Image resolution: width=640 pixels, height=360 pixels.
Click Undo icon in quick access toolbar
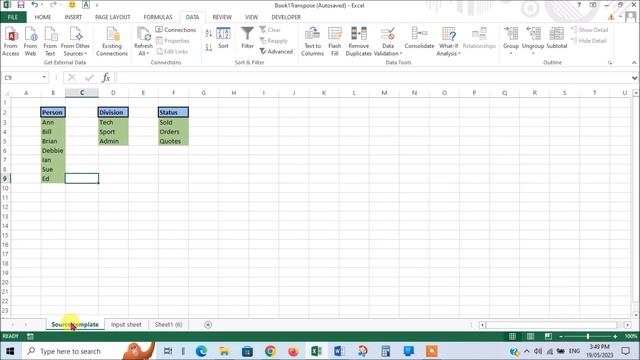35,5
